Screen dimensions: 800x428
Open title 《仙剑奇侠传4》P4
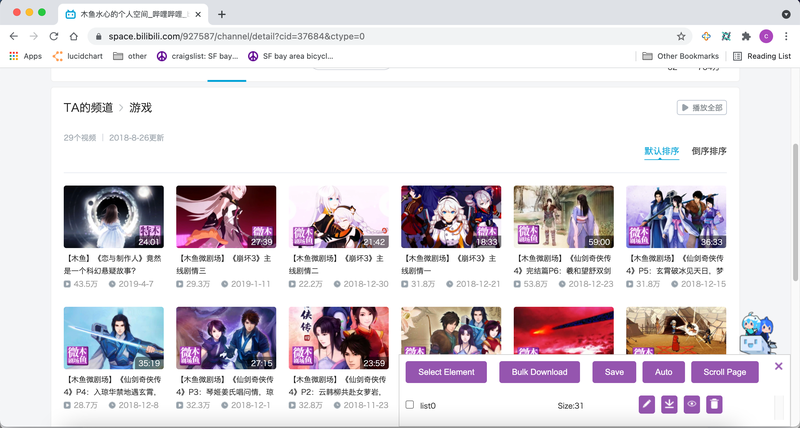[113, 386]
